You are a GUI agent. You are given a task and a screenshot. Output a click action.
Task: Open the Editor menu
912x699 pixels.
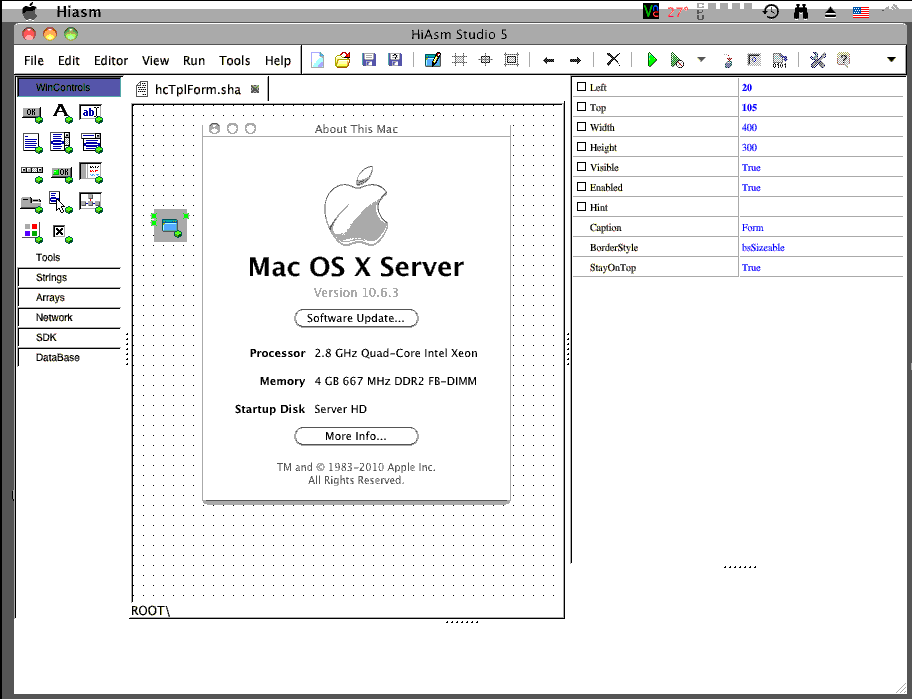point(111,61)
